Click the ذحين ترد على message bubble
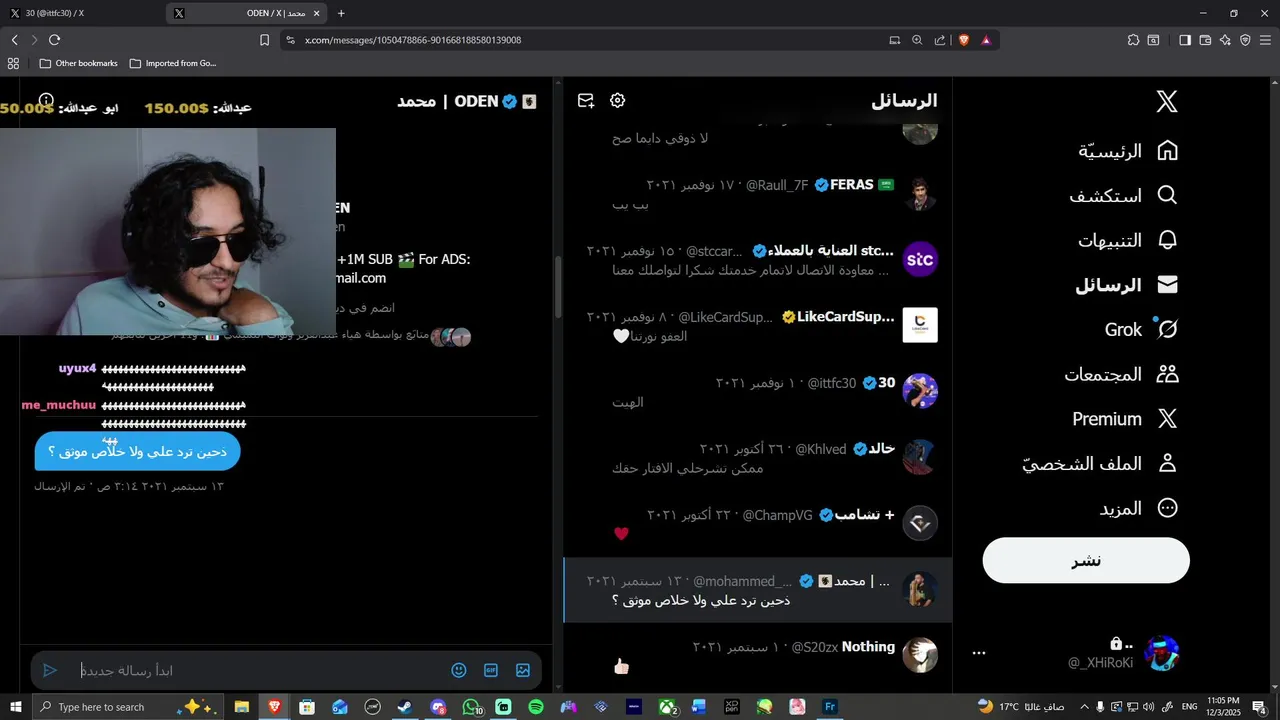 [x=137, y=451]
